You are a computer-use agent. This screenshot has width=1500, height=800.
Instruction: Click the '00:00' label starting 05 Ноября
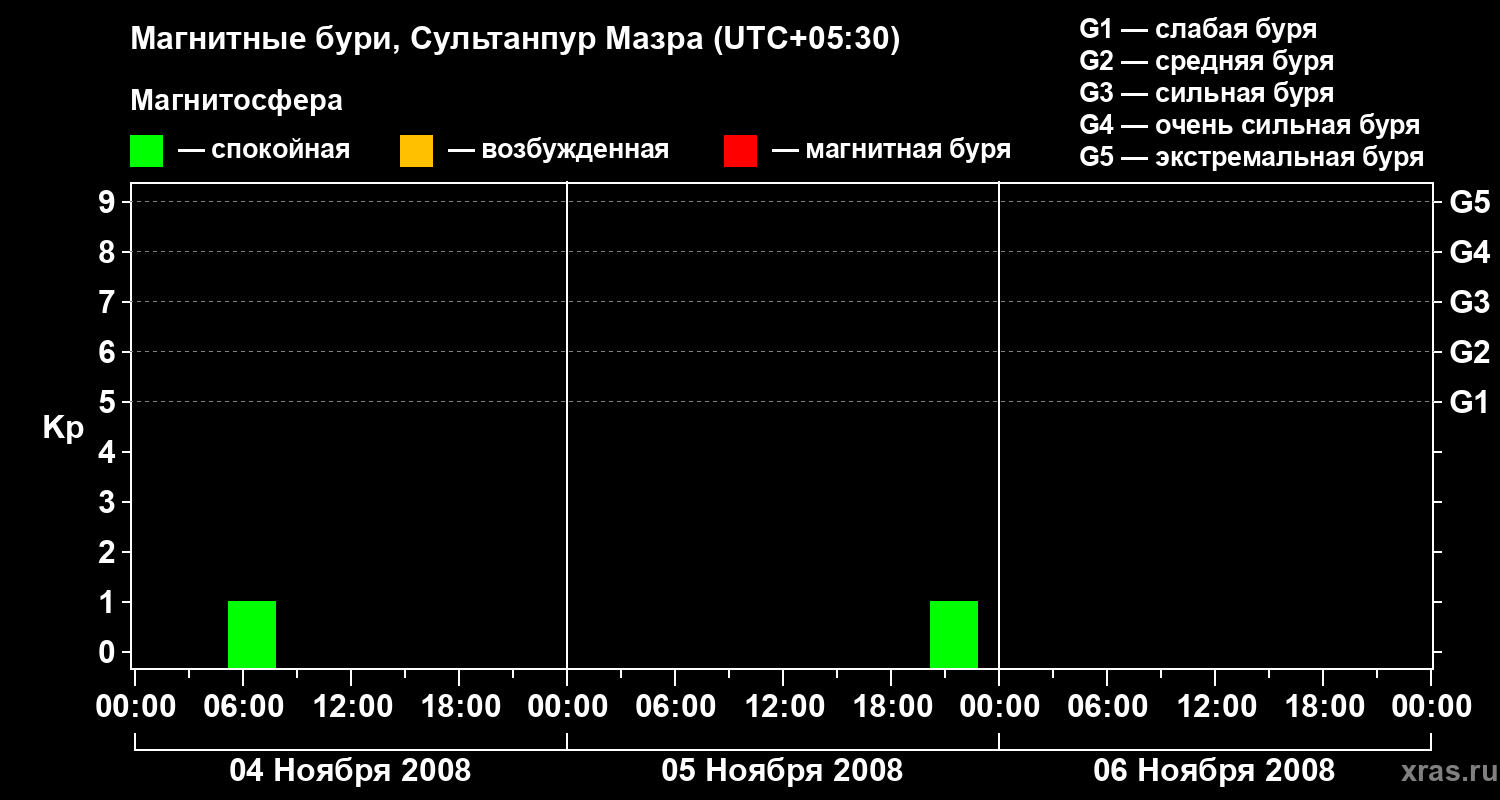pos(567,706)
